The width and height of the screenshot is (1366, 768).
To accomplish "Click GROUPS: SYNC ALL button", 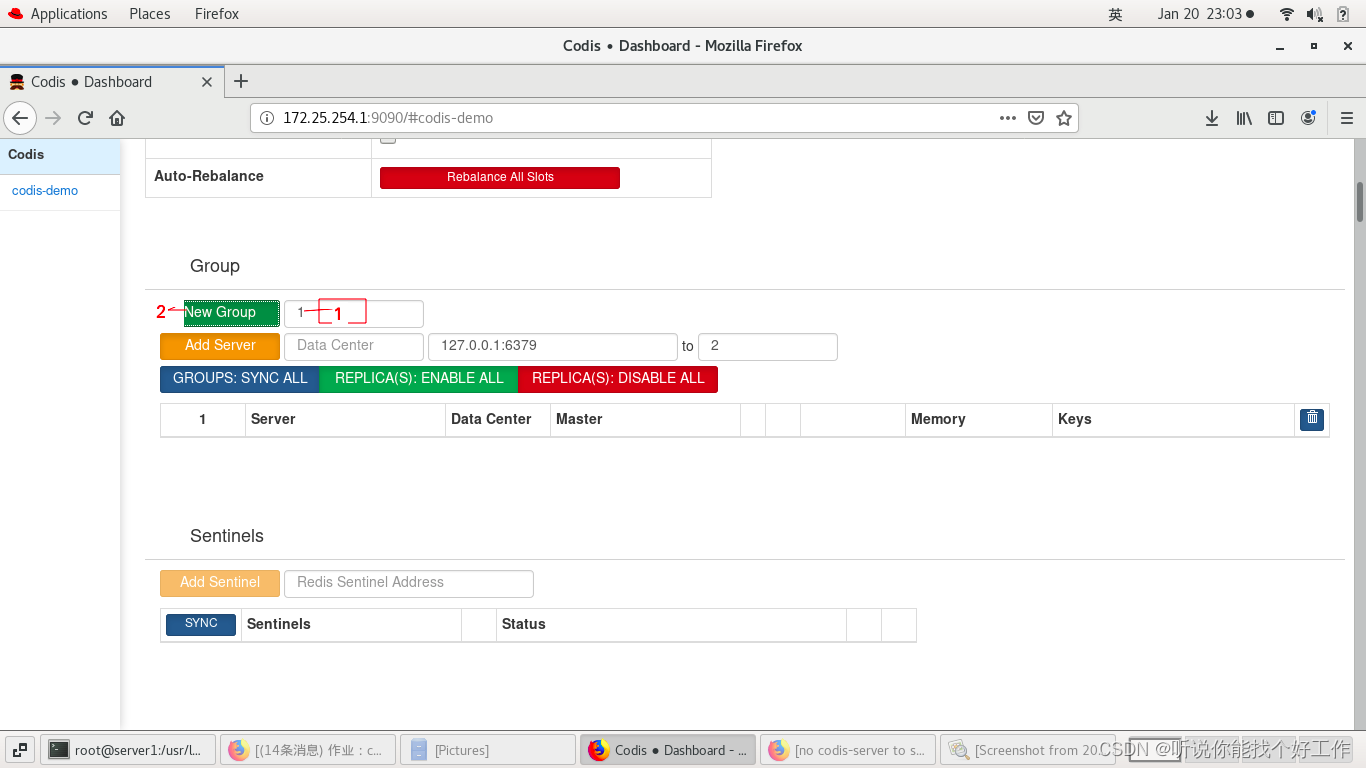I will click(x=240, y=379).
